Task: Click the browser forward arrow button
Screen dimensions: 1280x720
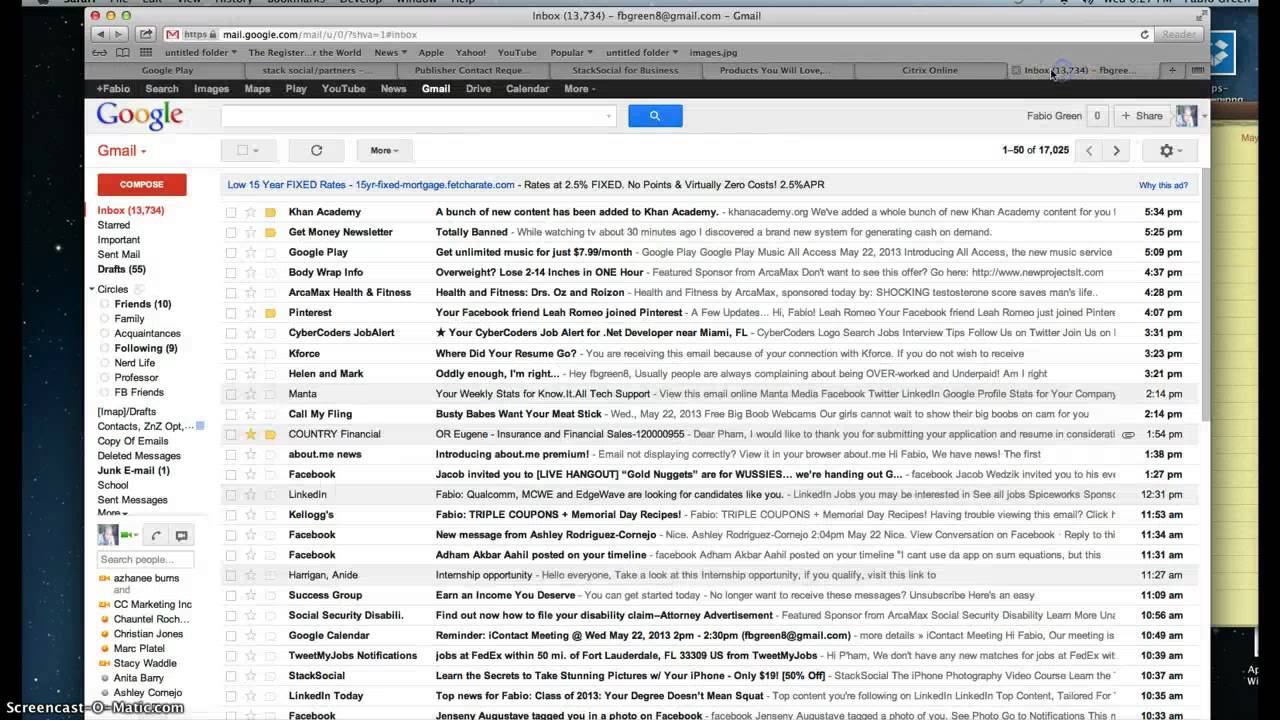Action: click(118, 34)
